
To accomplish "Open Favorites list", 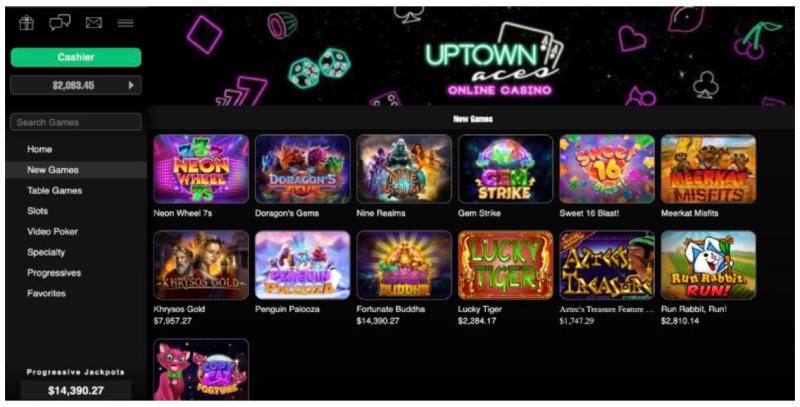I will [x=46, y=293].
